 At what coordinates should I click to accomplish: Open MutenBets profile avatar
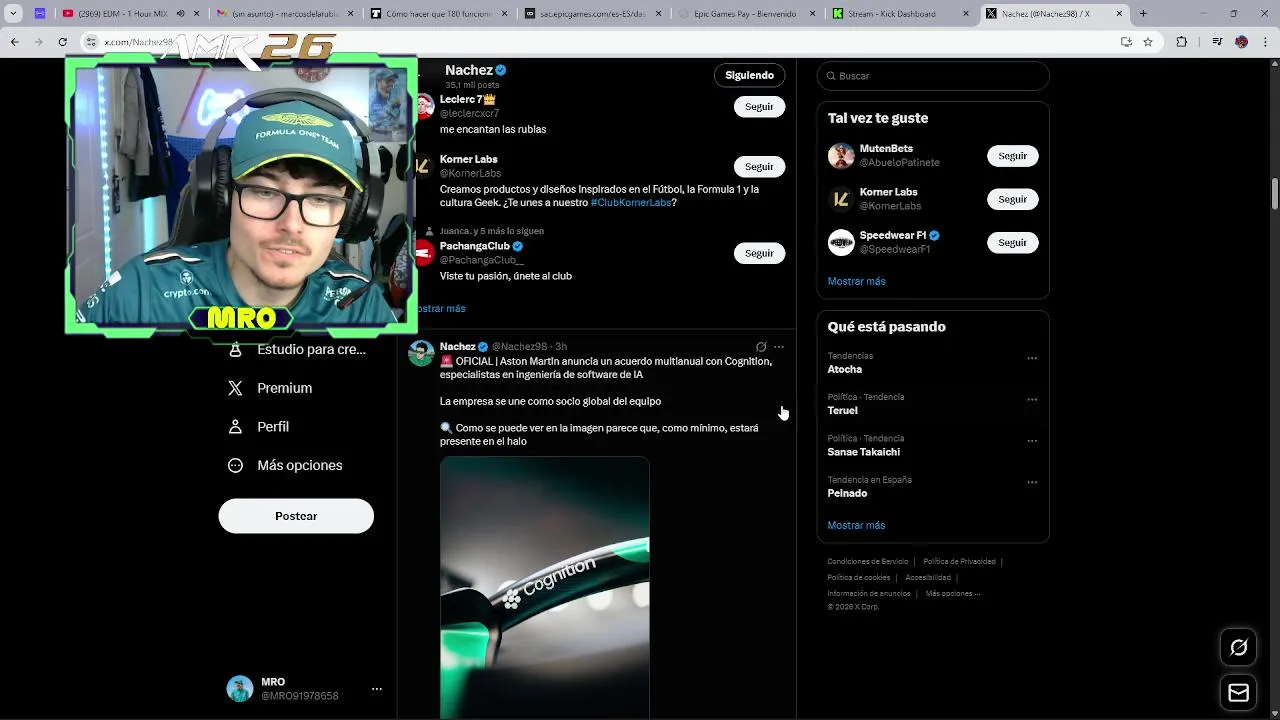point(841,156)
